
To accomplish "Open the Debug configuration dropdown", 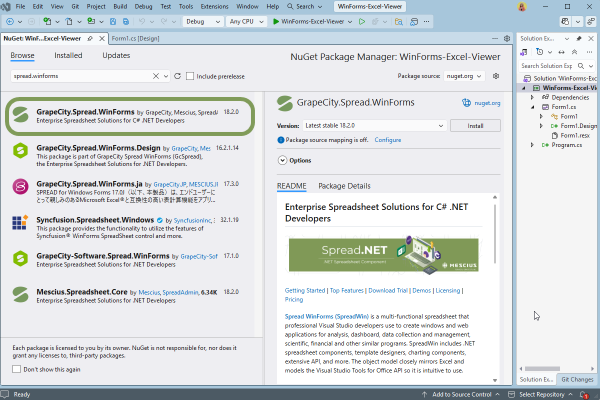I will coord(203,22).
